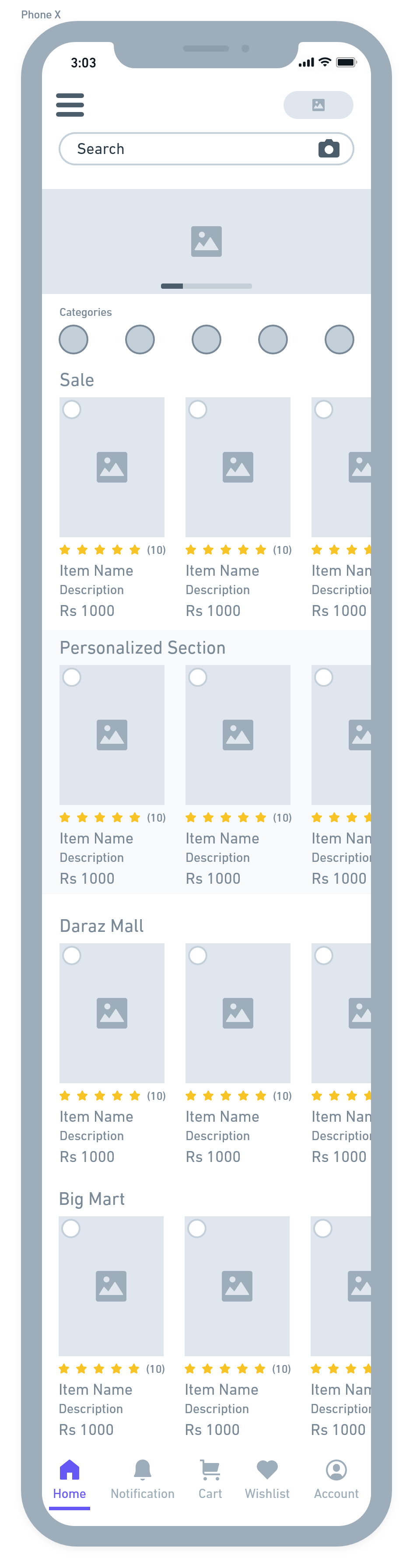The image size is (413, 1568).
Task: Open first Daraz Mall item's Item Name
Action: [96, 1117]
